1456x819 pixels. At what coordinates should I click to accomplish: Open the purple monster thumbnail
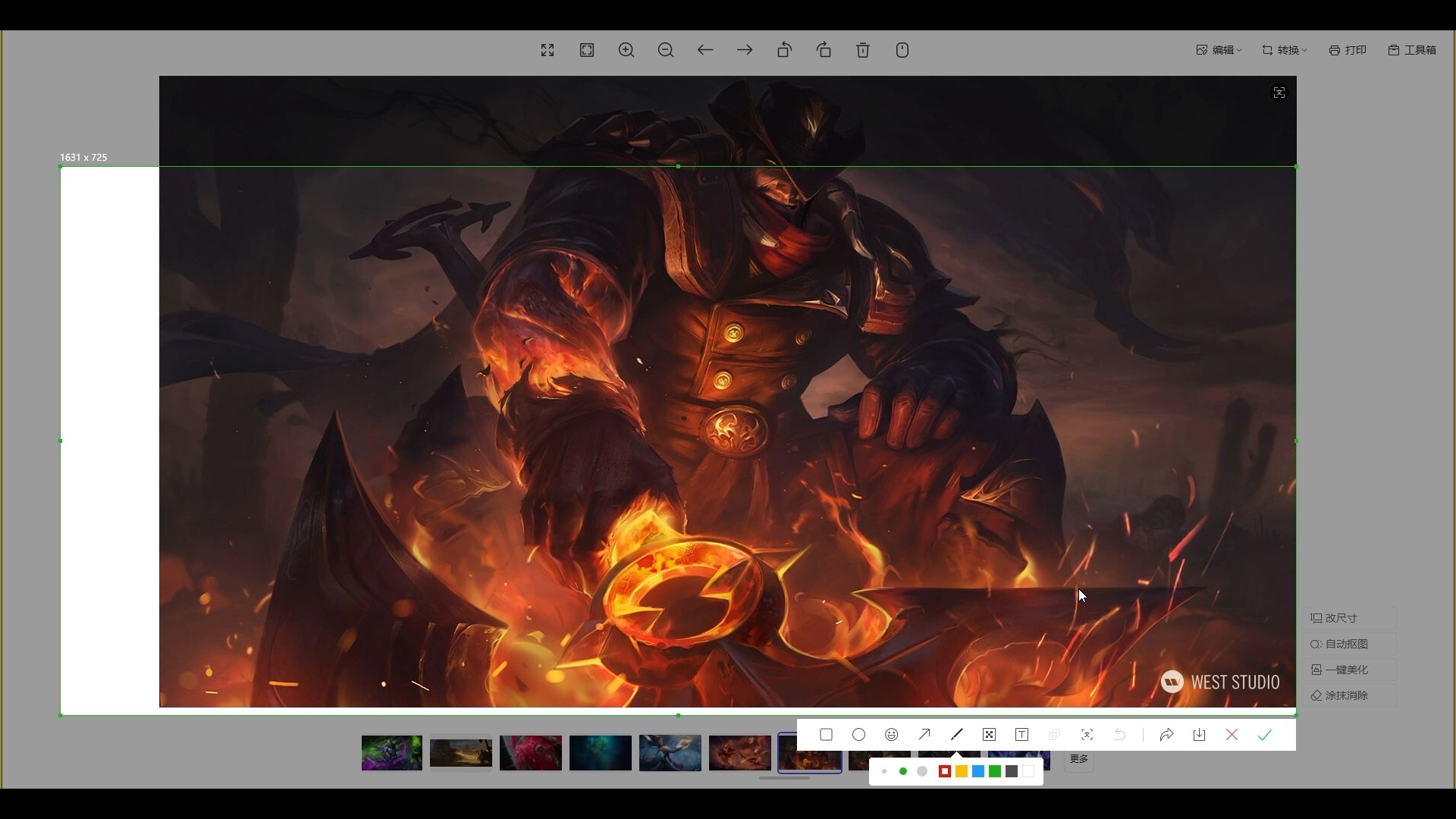pos(391,753)
